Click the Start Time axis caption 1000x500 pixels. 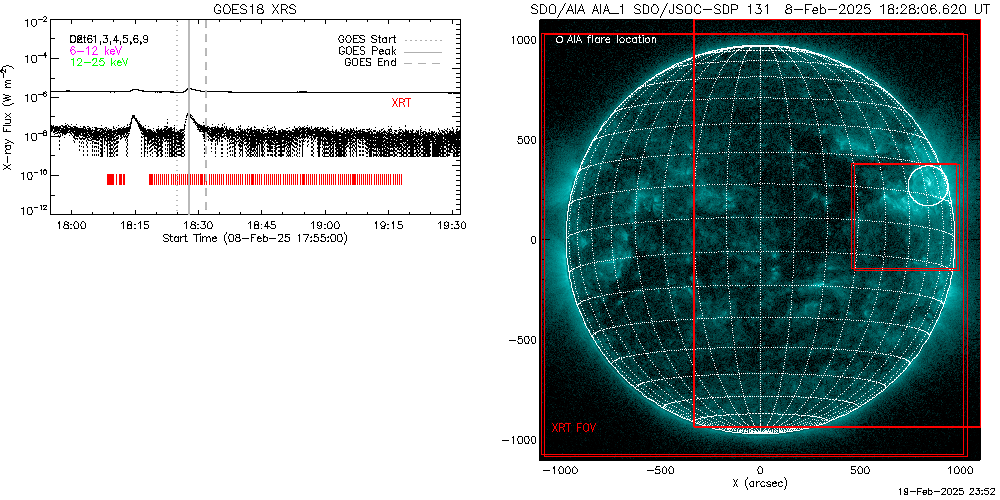(x=254, y=238)
